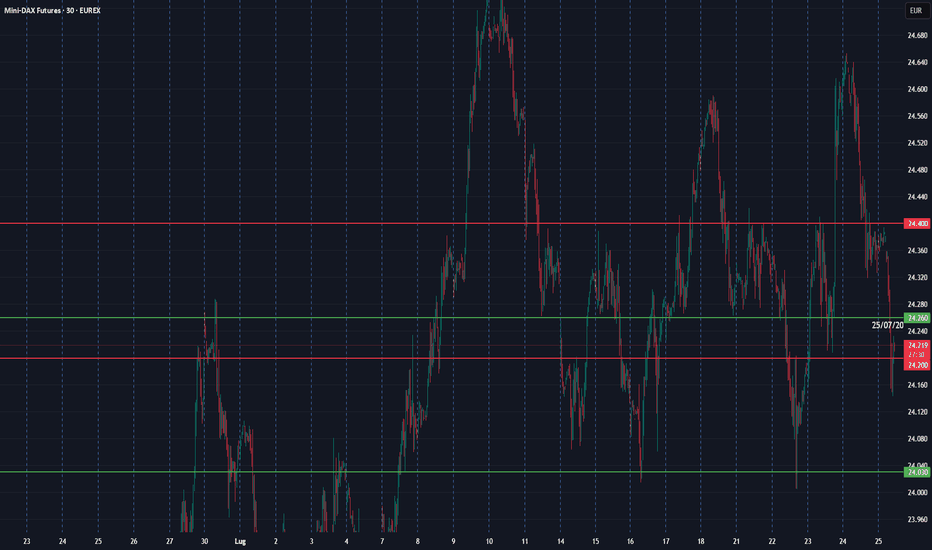The height and width of the screenshot is (550, 932).
Task: Click the 22 date label on time axis
Action: 772,542
